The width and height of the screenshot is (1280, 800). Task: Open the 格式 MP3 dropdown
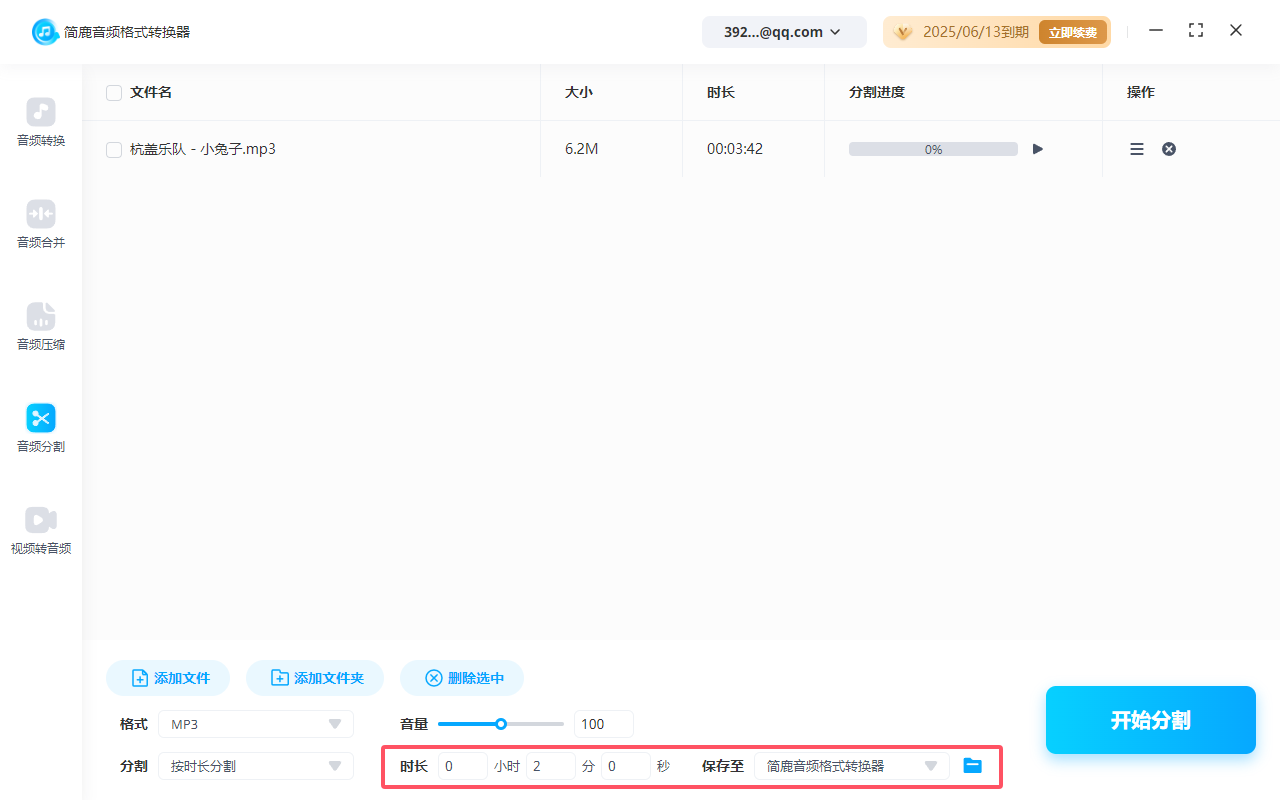(x=255, y=723)
